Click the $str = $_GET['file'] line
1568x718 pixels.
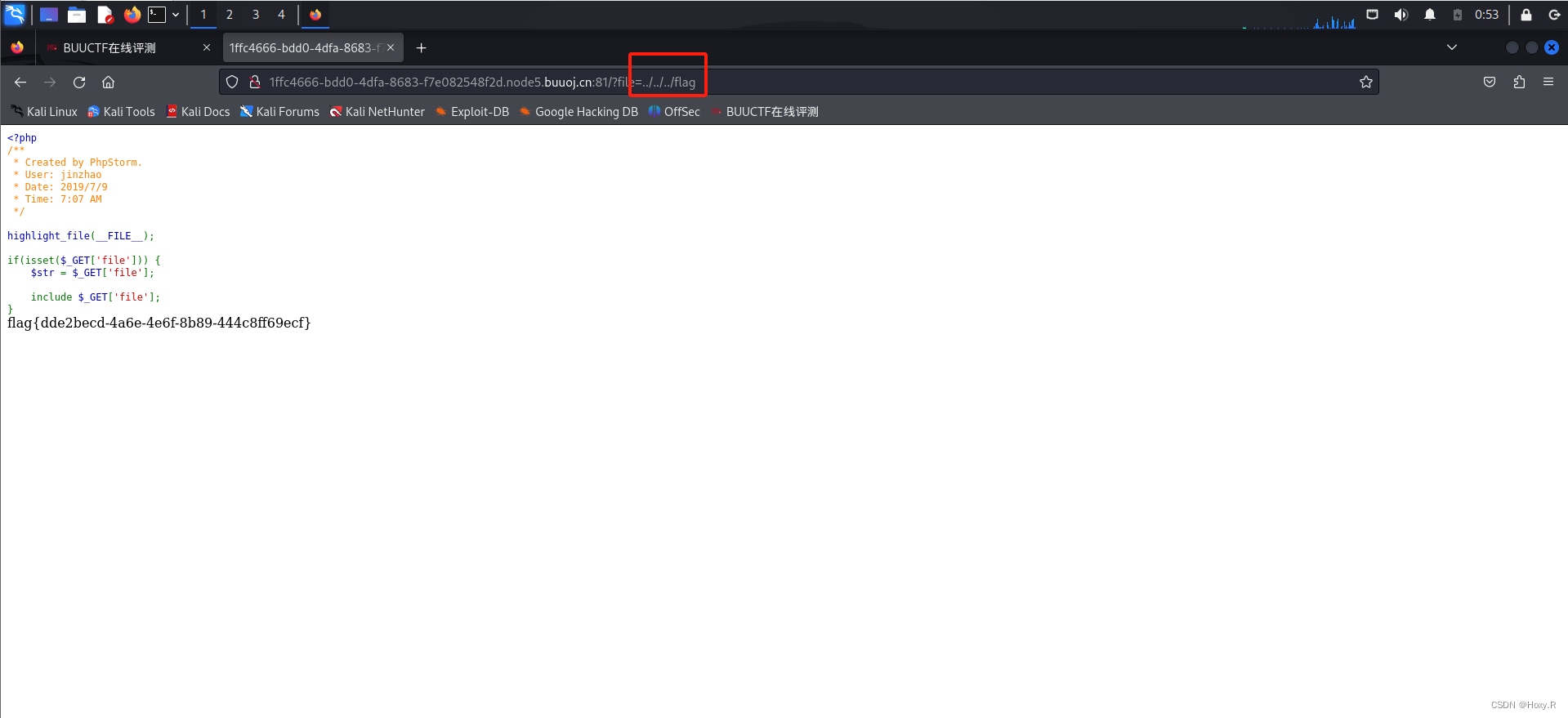tap(92, 273)
